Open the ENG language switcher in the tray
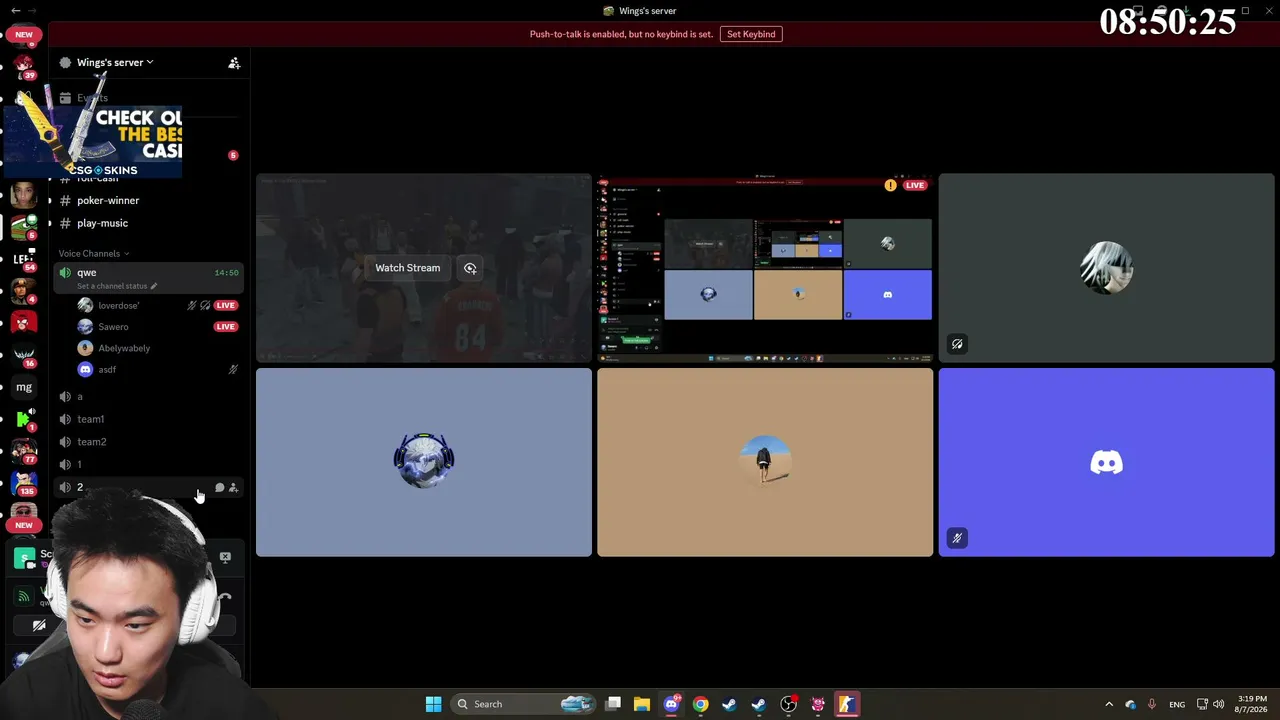Image resolution: width=1280 pixels, height=720 pixels. 1177,704
